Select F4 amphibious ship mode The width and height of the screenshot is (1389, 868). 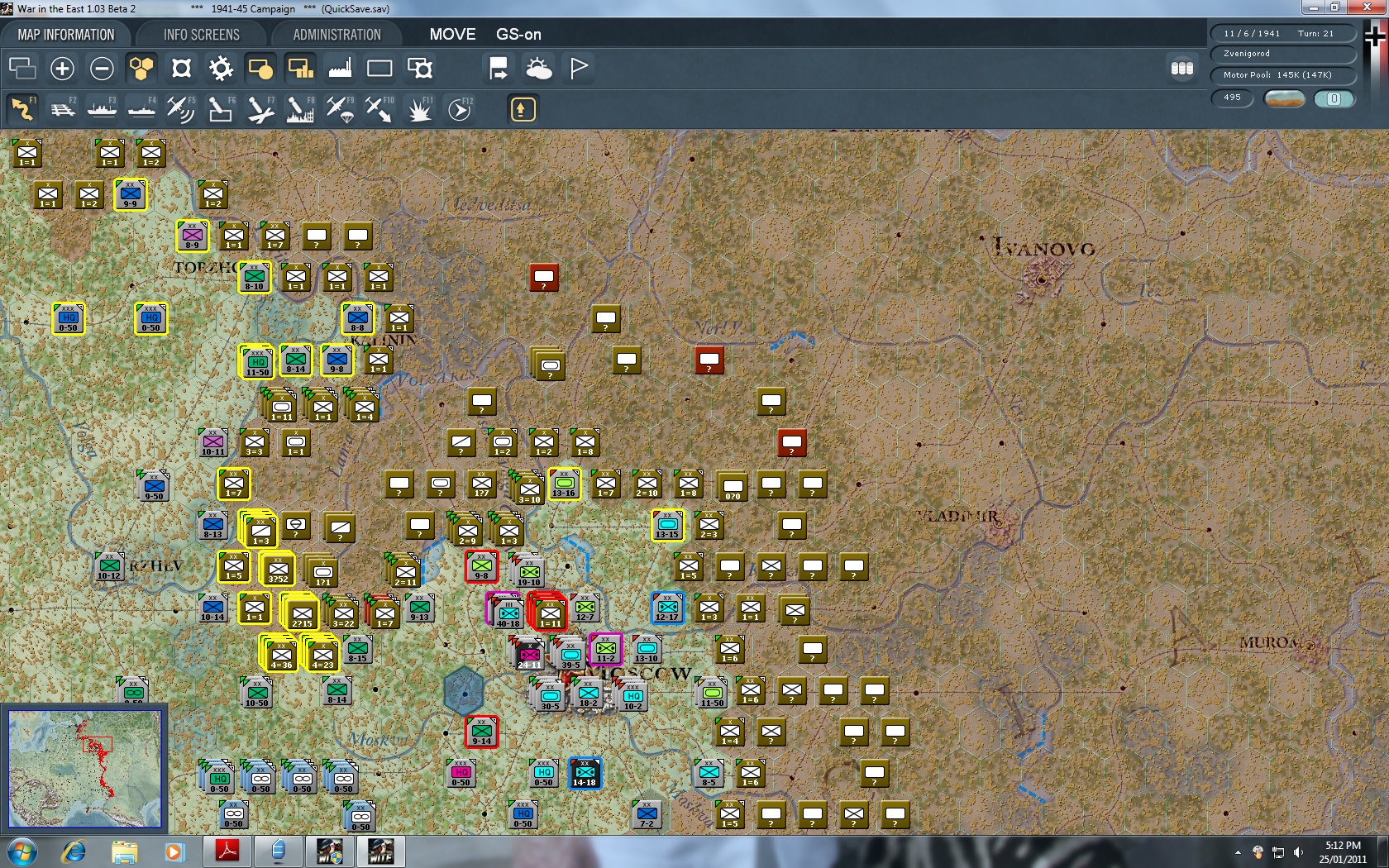pyautogui.click(x=141, y=109)
